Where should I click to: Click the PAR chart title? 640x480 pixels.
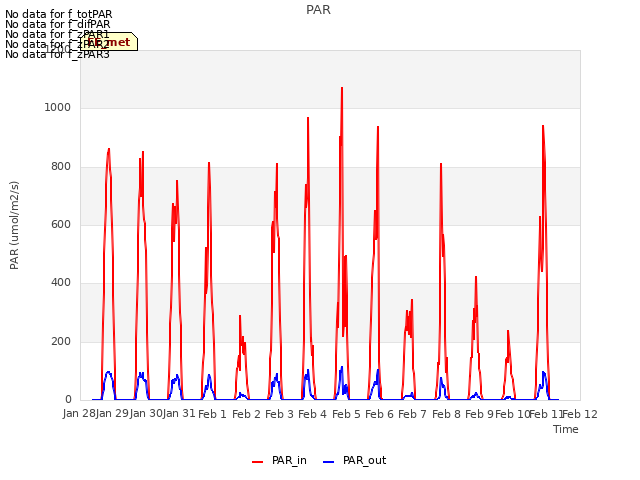pyautogui.click(x=318, y=10)
